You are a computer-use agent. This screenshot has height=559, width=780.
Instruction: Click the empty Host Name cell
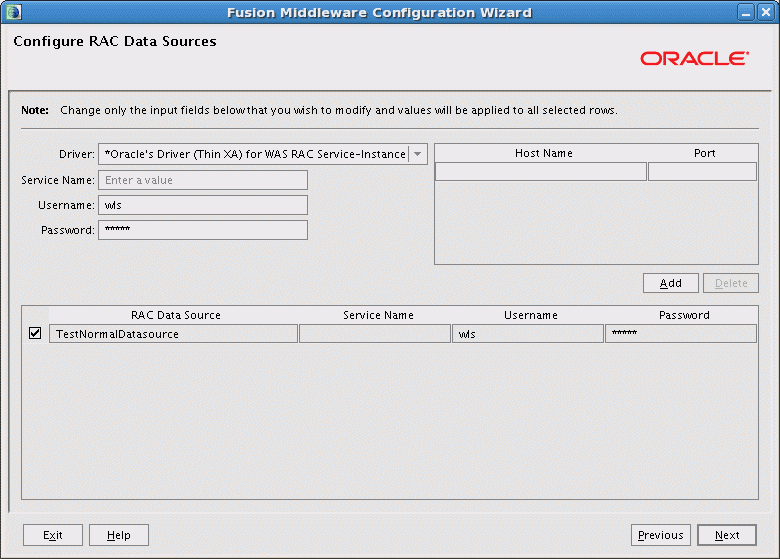[541, 172]
